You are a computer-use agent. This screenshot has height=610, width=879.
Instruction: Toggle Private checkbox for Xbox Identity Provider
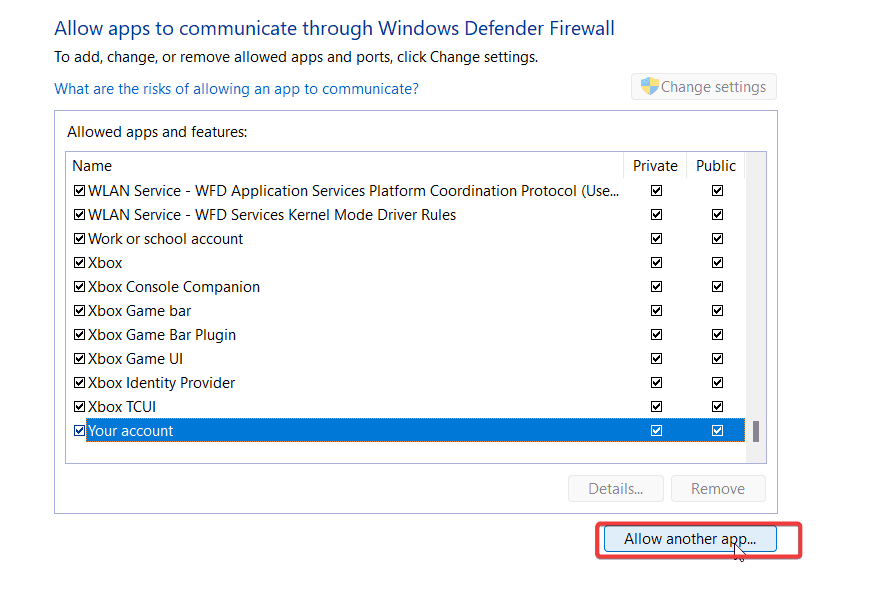656,382
